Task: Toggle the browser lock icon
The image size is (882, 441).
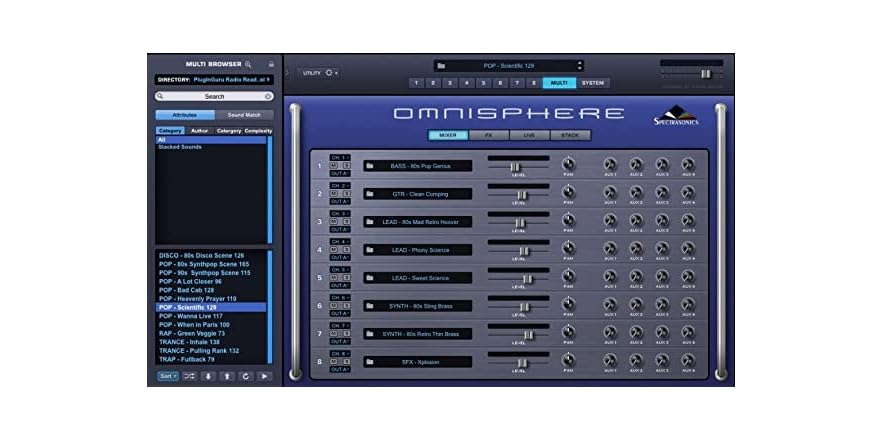Action: pyautogui.click(x=271, y=64)
